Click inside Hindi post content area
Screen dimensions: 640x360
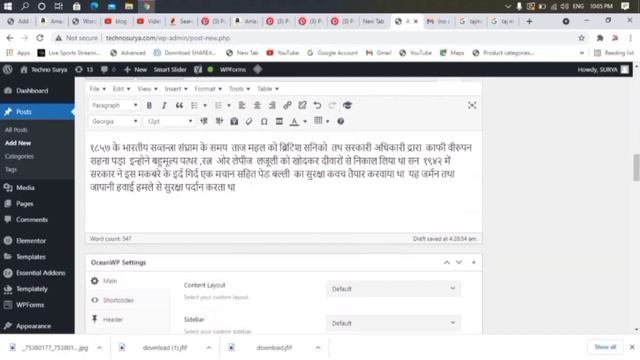[x=283, y=182]
